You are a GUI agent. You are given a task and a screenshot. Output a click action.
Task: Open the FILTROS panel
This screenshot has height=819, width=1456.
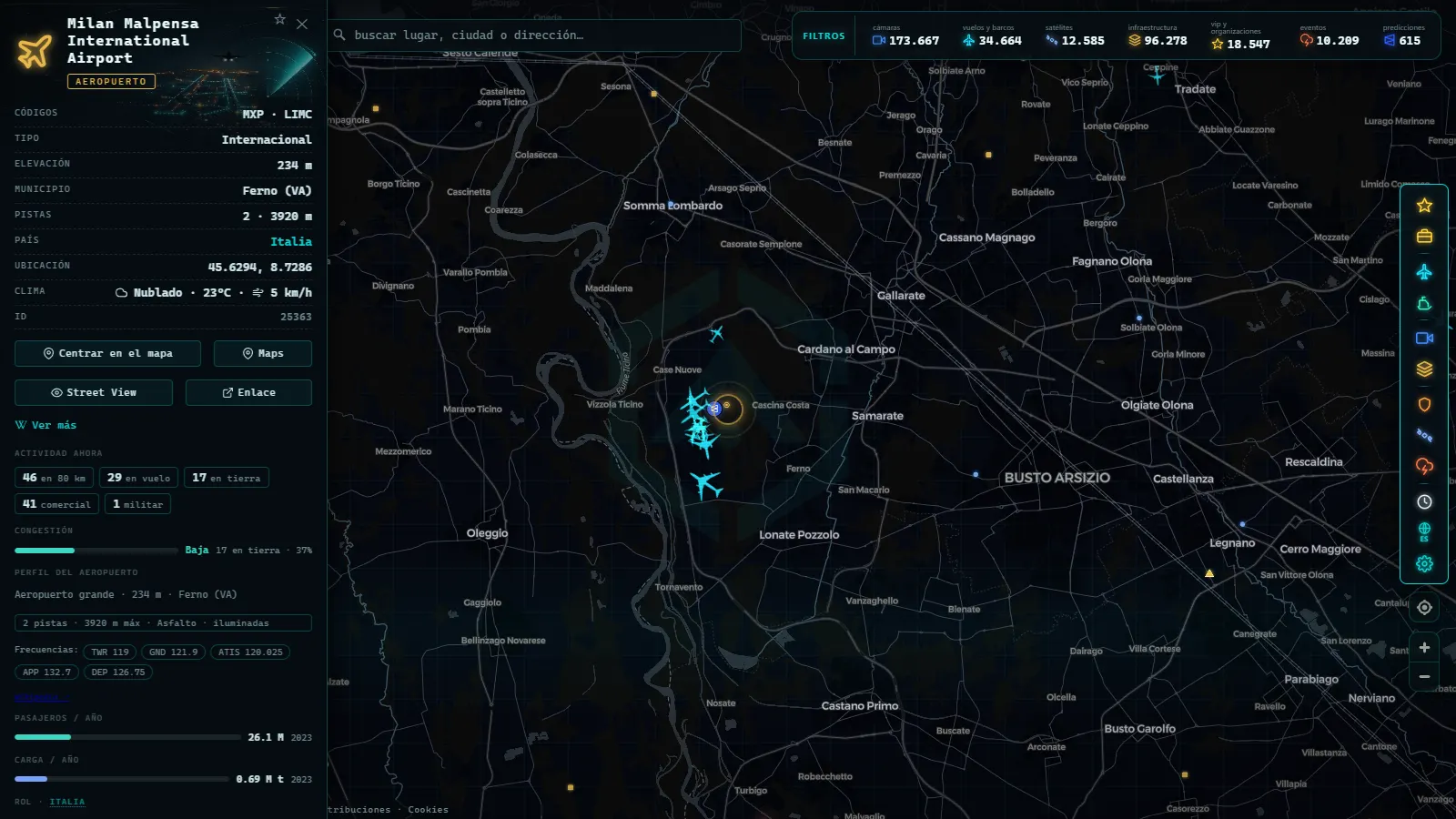point(824,36)
